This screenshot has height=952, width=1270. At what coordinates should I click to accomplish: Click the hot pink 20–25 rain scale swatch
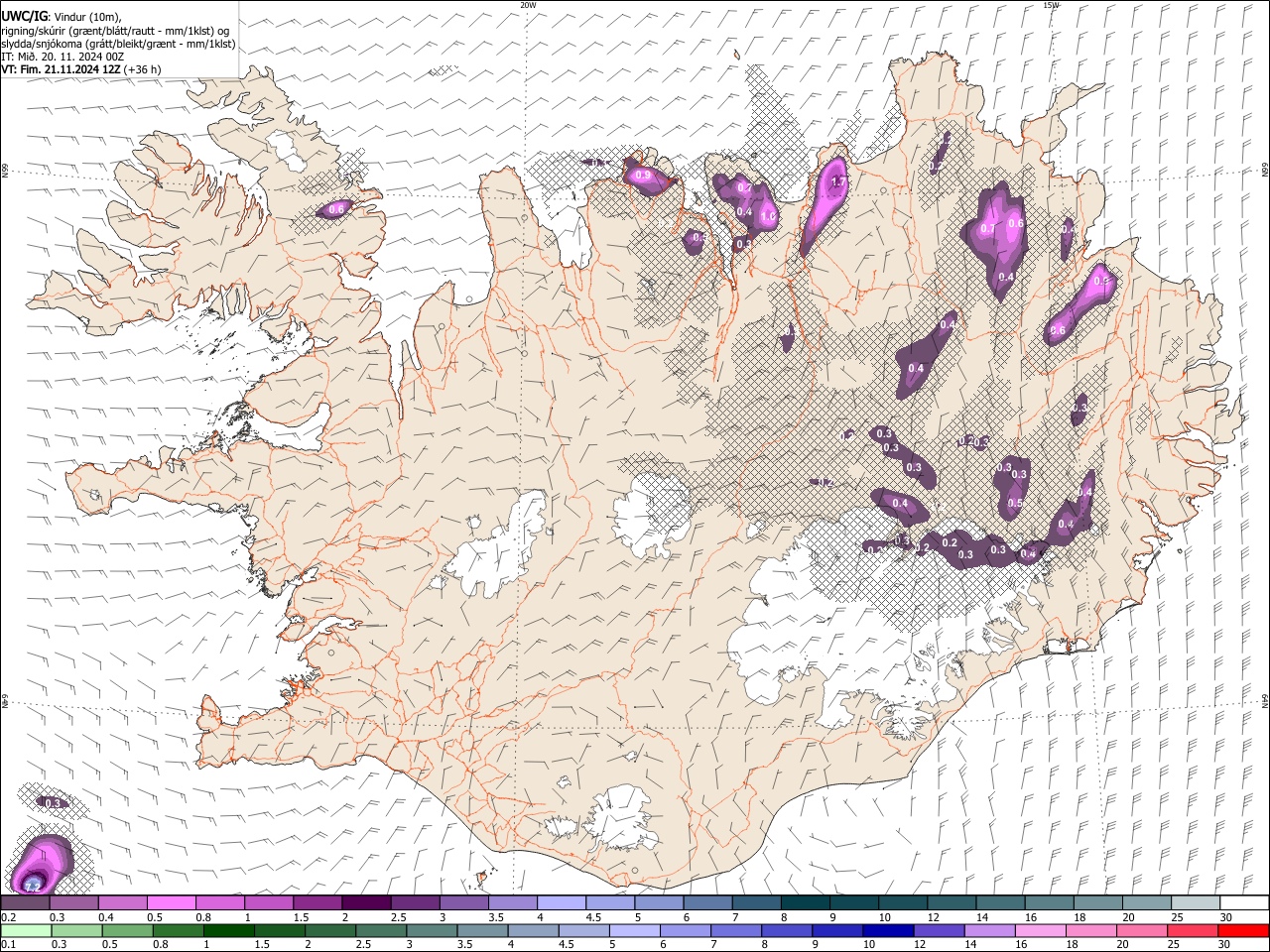pos(1142,930)
